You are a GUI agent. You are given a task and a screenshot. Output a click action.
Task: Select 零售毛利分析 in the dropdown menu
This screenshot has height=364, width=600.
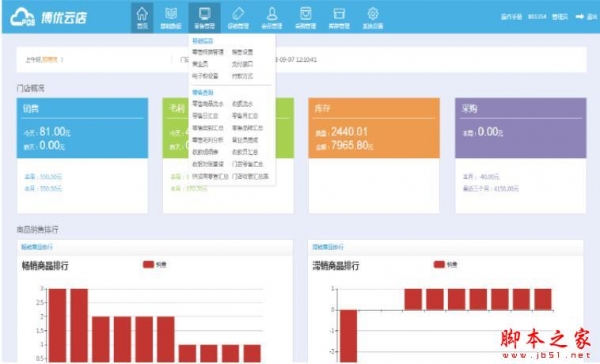[207, 140]
